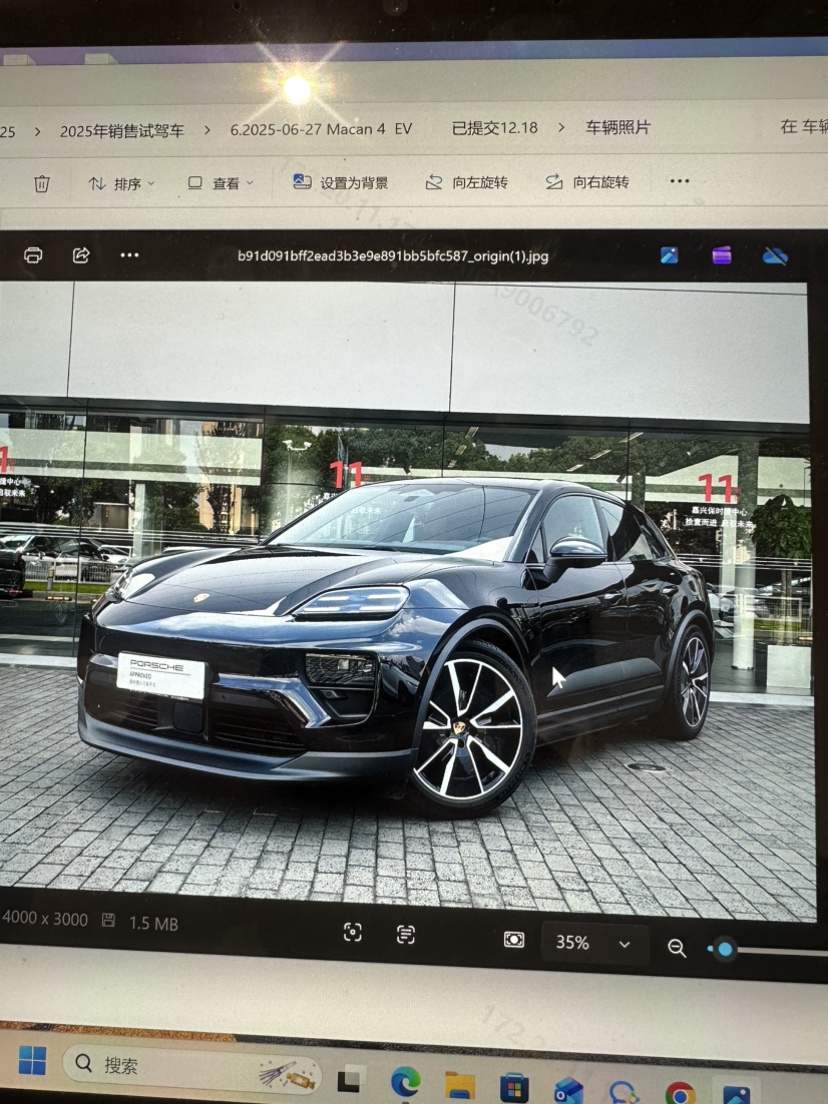Open Microsoft Edge from the taskbar
Viewport: 828px width, 1104px height.
(x=405, y=1082)
